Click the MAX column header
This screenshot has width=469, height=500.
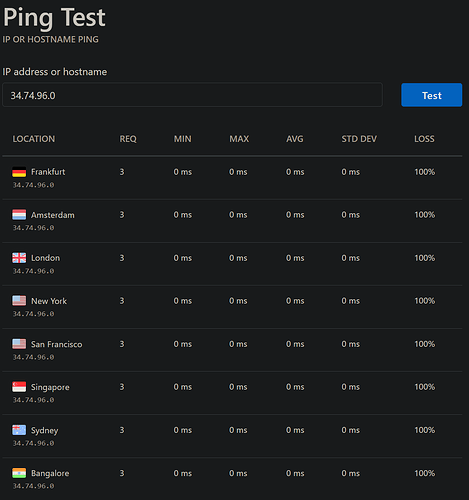[x=239, y=139]
